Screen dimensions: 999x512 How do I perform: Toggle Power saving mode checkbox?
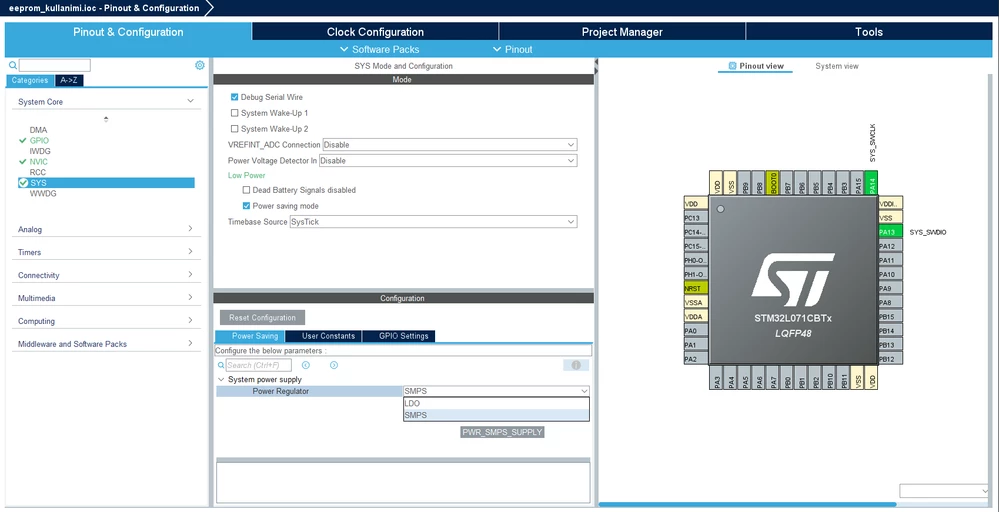coord(247,206)
